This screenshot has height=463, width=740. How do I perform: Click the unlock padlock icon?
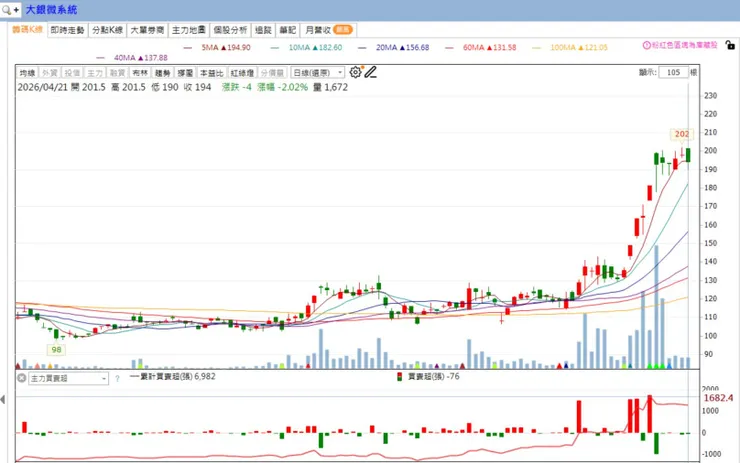730,45
